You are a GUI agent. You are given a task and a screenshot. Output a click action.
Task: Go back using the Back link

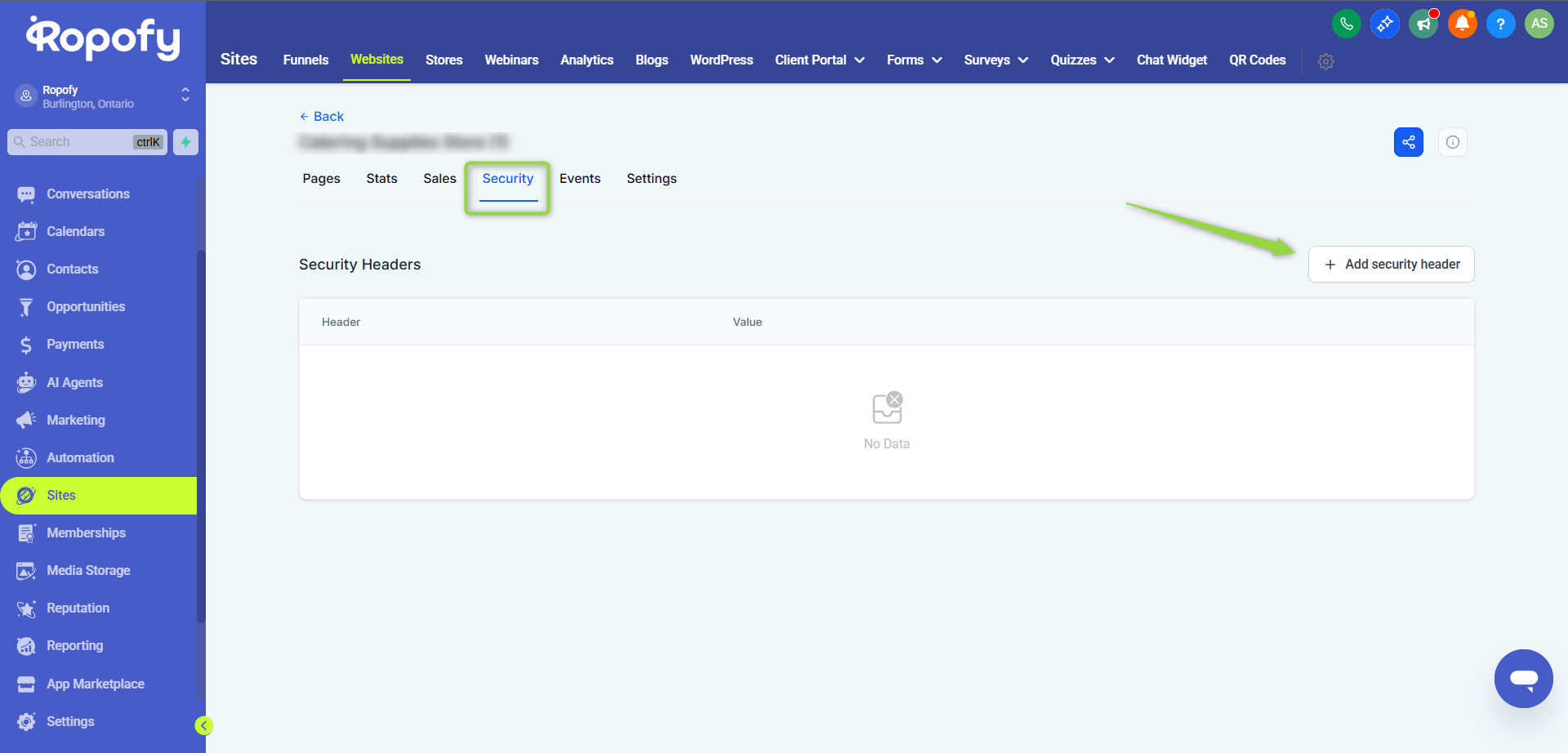click(322, 117)
